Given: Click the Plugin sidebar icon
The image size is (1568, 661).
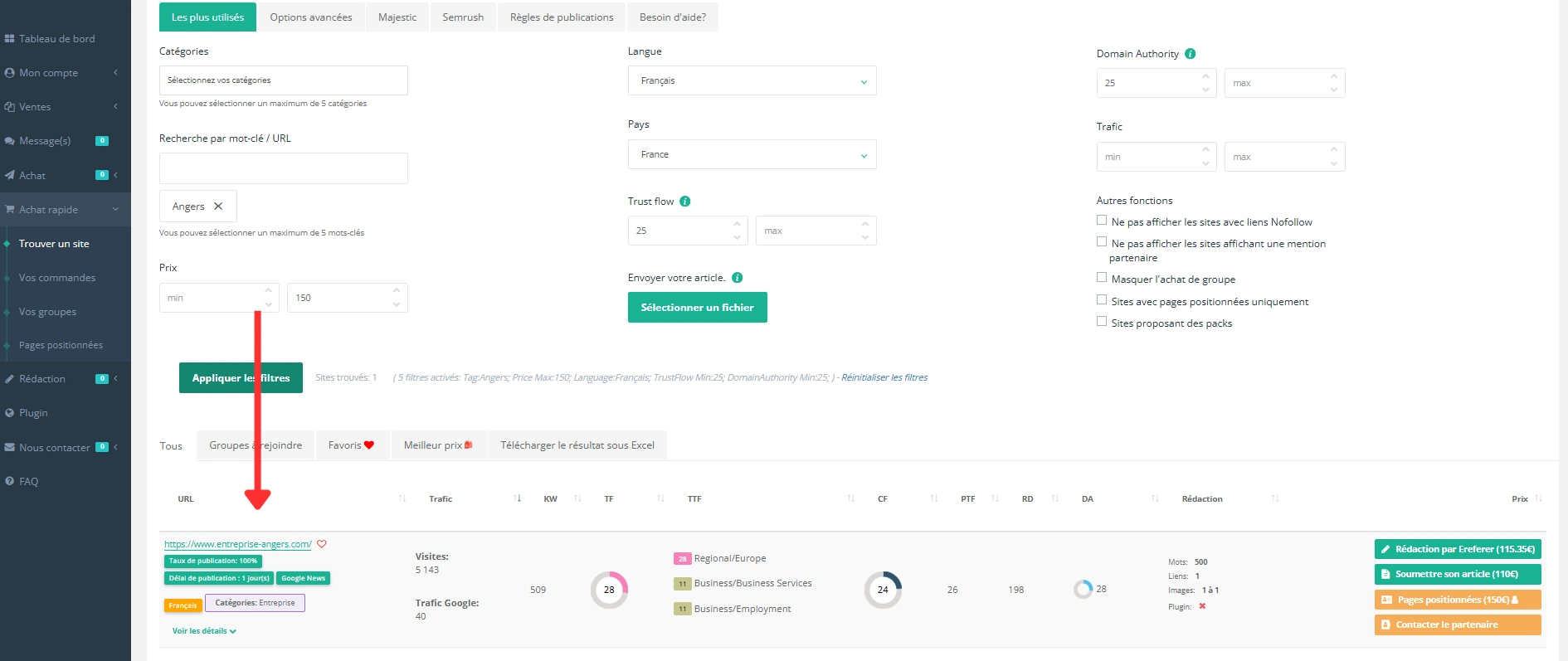Looking at the screenshot, I should [x=10, y=413].
